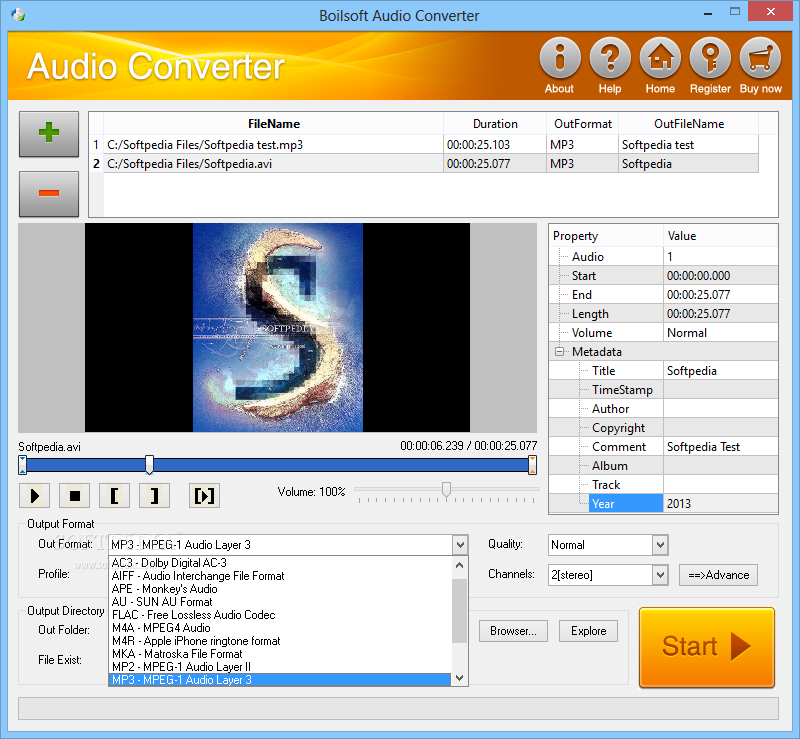Click the playback position slider handle
This screenshot has width=800, height=739.
point(149,465)
